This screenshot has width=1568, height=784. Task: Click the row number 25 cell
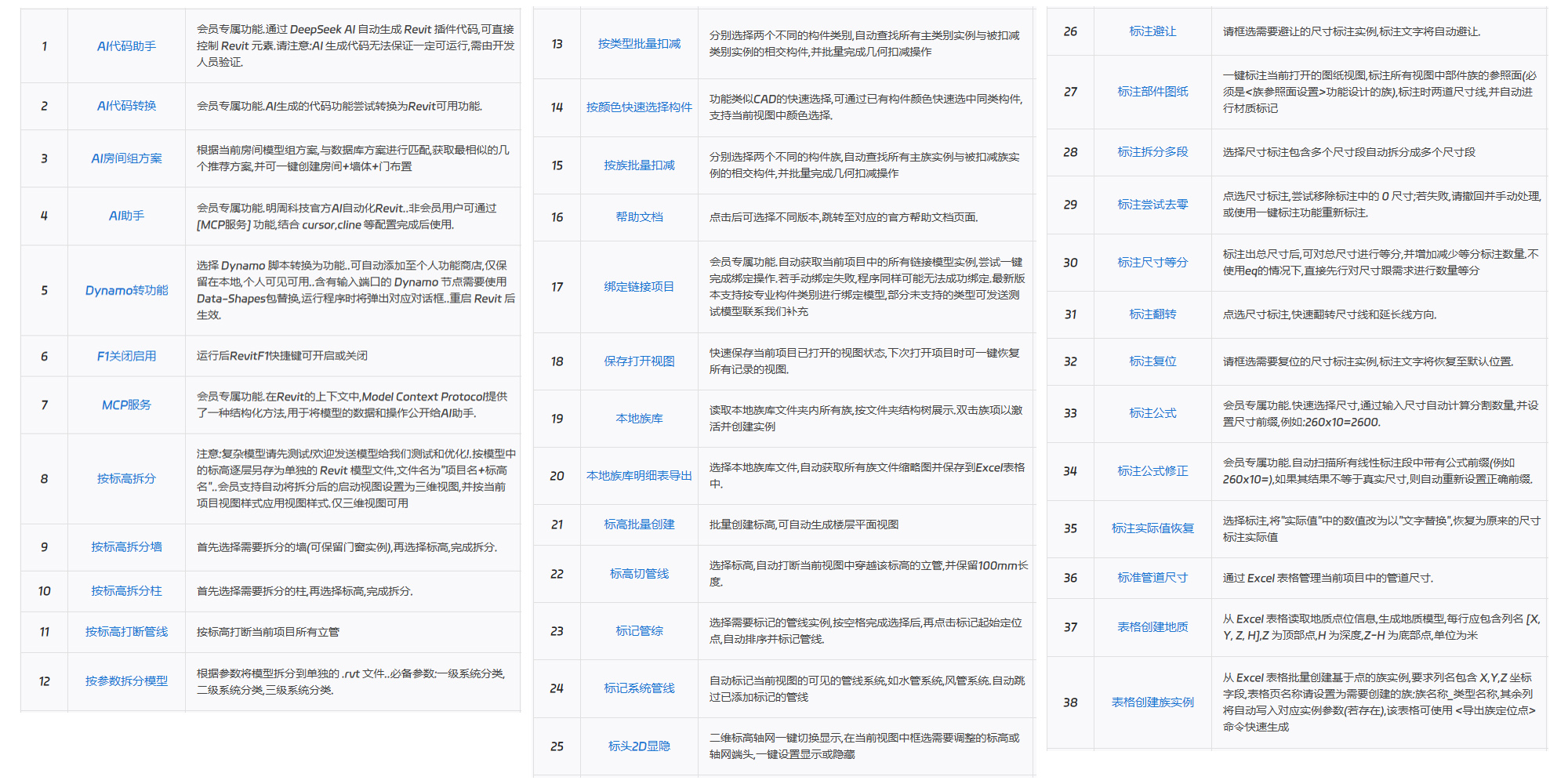pyautogui.click(x=557, y=746)
